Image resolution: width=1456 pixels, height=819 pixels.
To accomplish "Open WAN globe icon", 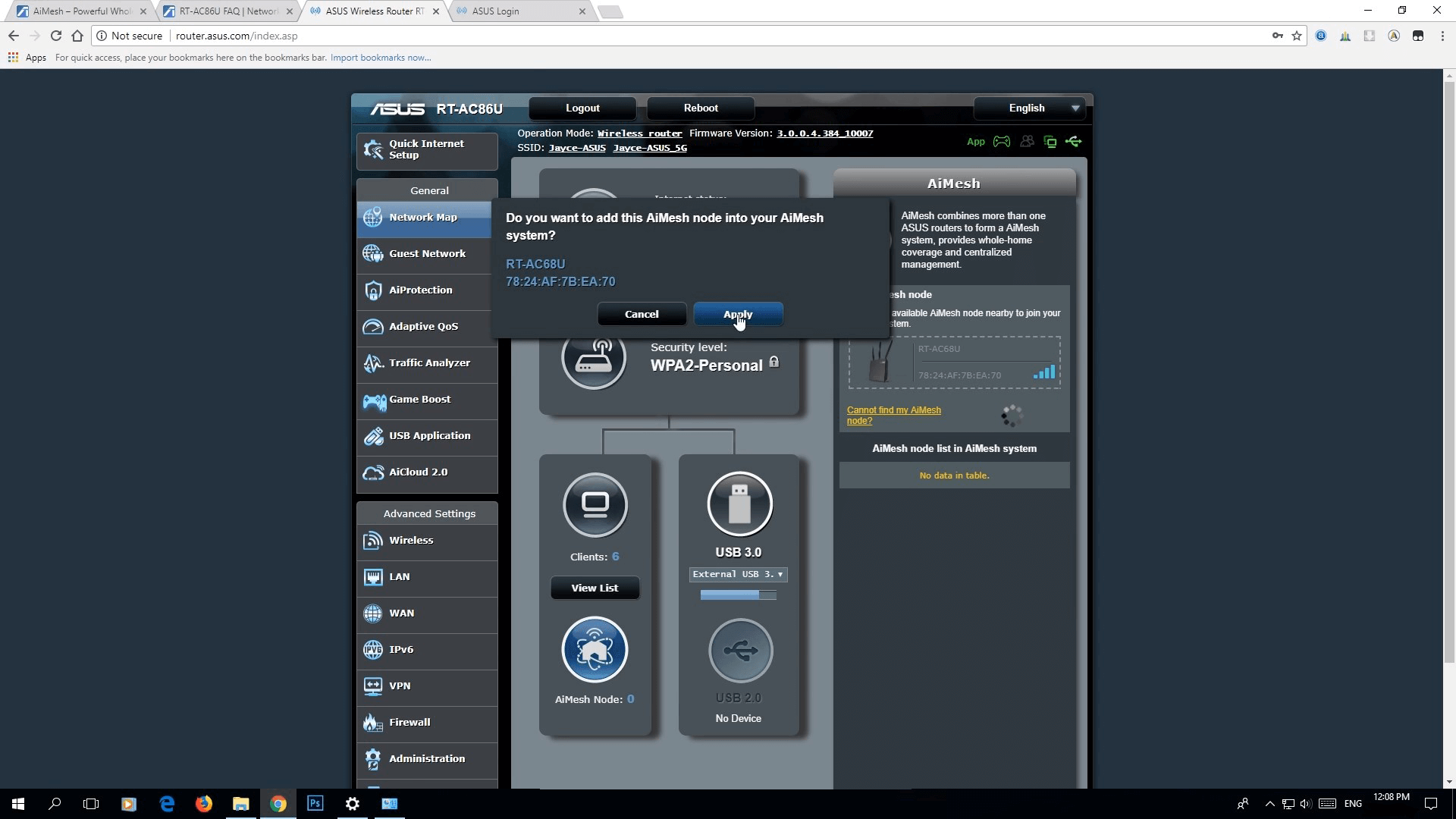I will [x=372, y=613].
